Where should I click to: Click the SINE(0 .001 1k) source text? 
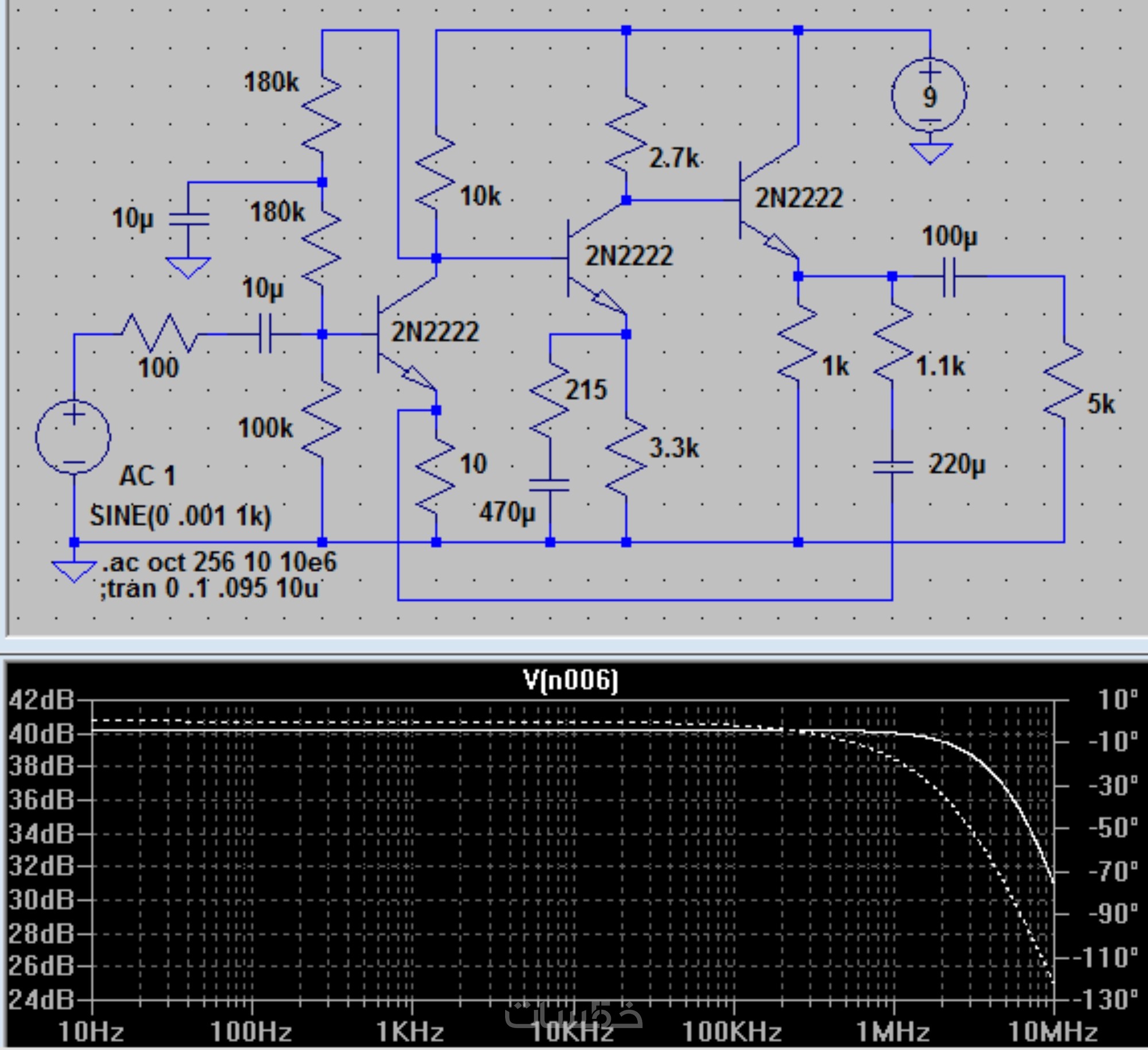180,516
